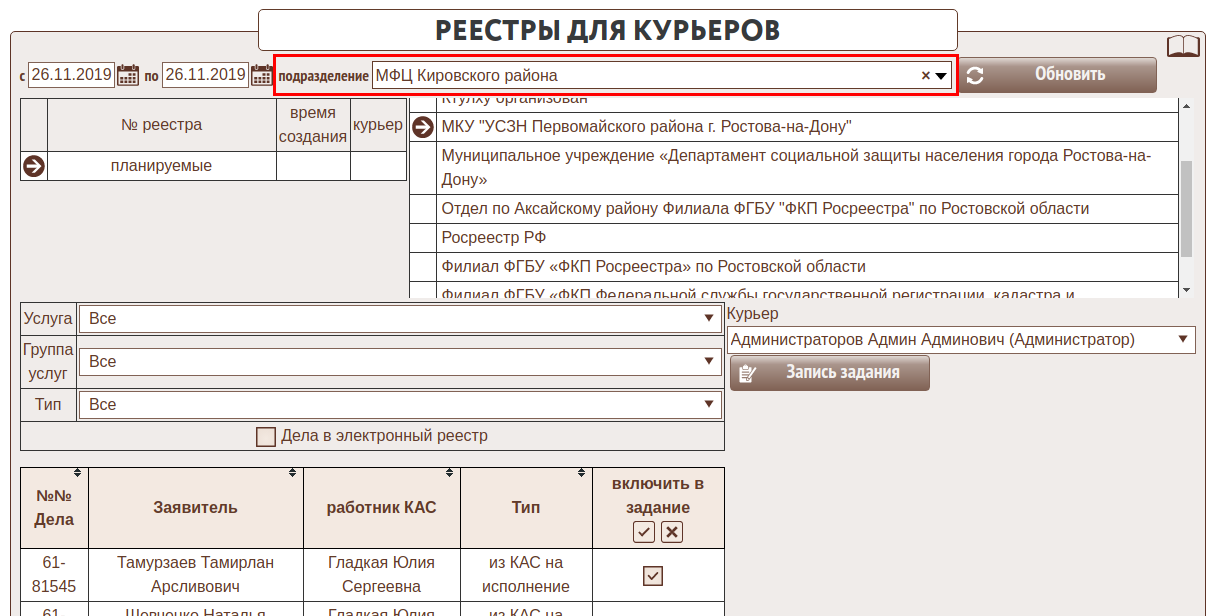Enable Дела в электронный реестр checkbox
The image size is (1216, 616).
click(266, 437)
